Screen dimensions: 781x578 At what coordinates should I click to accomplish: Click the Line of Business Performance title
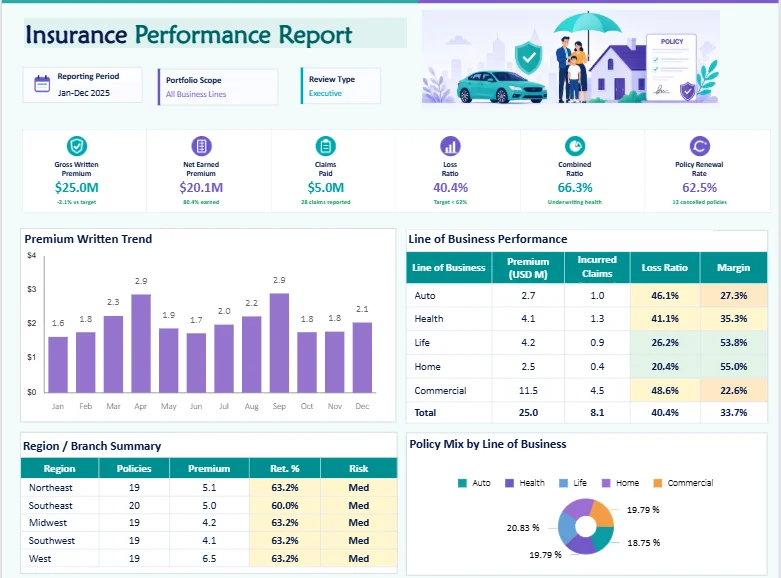tap(488, 239)
